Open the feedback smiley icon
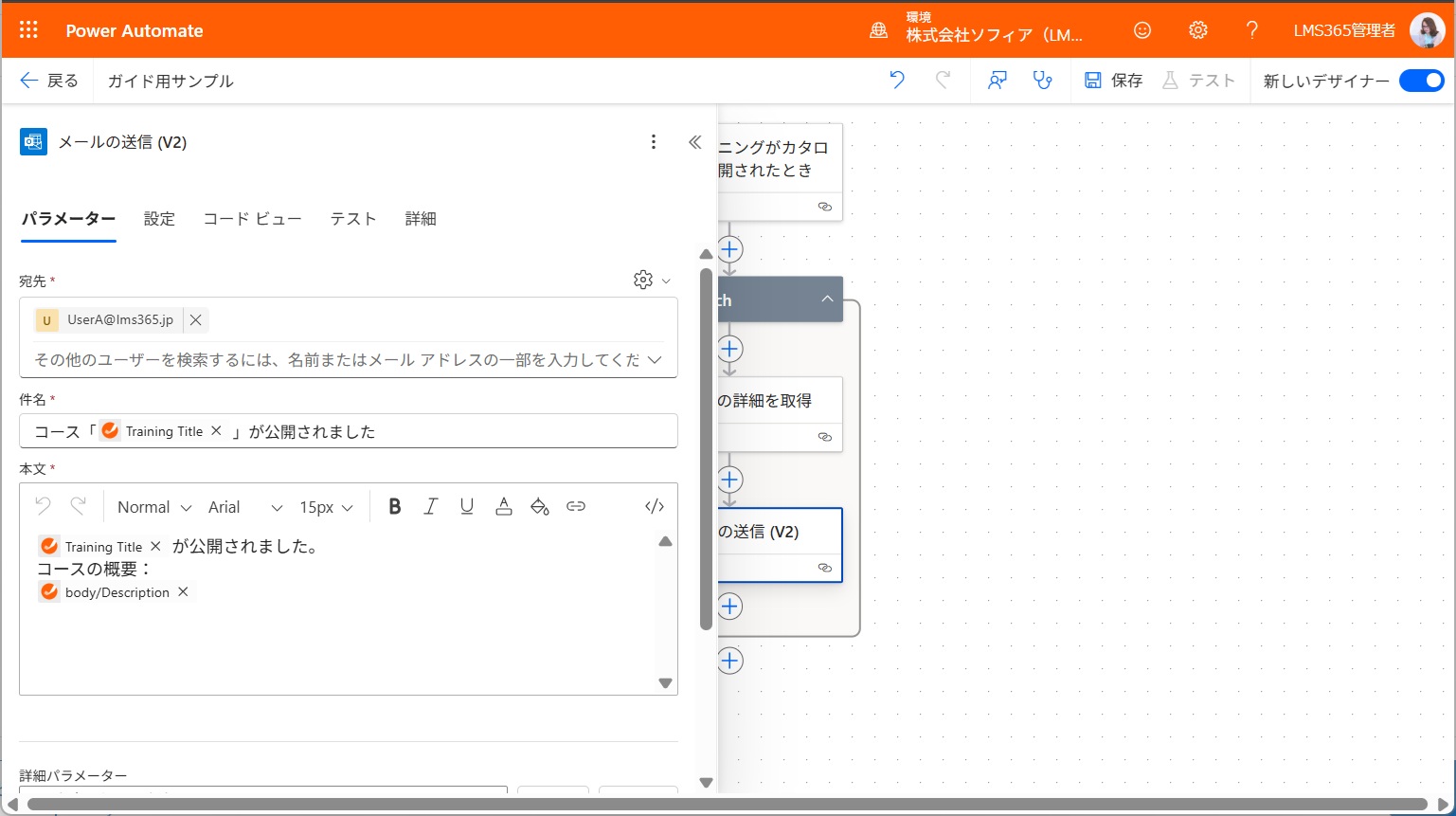Screen dimensions: 1456x816 tap(1142, 30)
